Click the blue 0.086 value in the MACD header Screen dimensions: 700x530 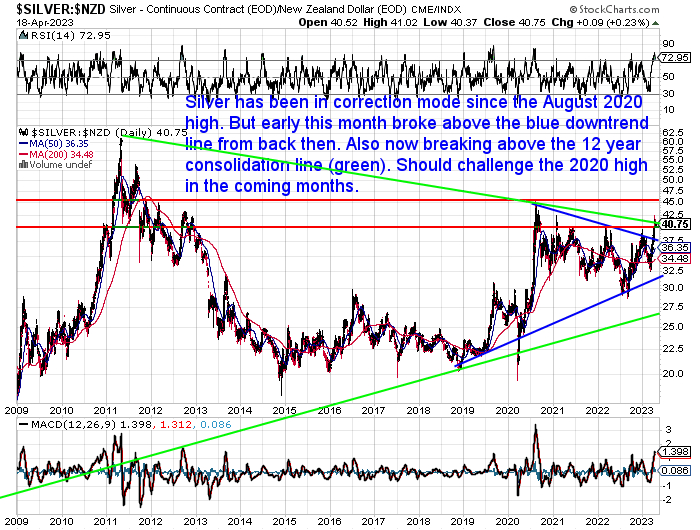click(x=216, y=424)
